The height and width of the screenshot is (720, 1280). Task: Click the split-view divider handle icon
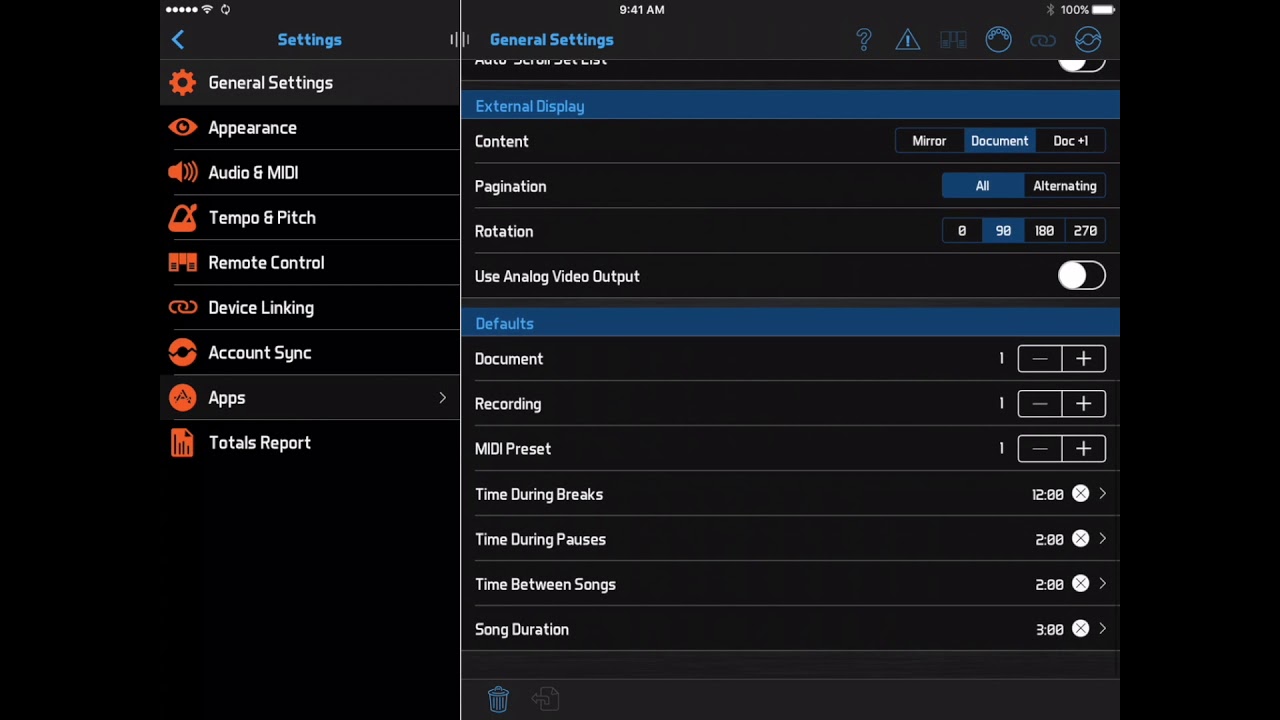click(459, 40)
